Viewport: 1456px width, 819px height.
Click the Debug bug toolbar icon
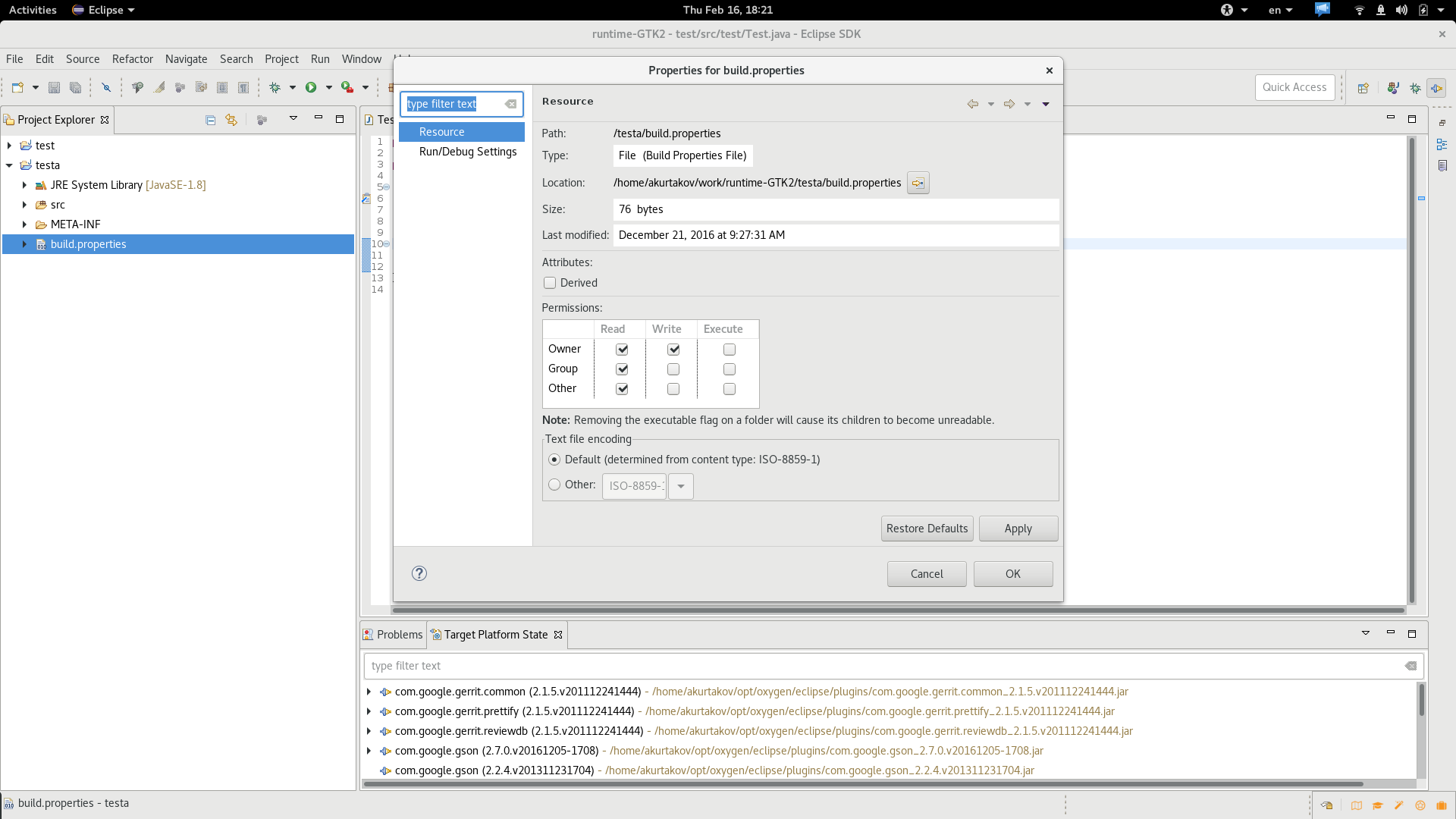click(275, 88)
